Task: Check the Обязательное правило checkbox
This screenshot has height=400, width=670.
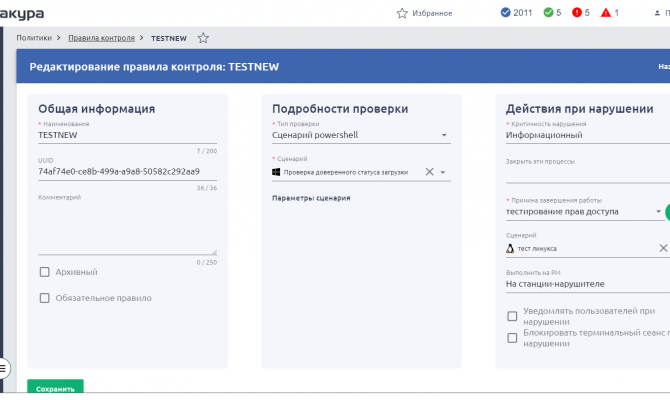Action: [x=44, y=297]
